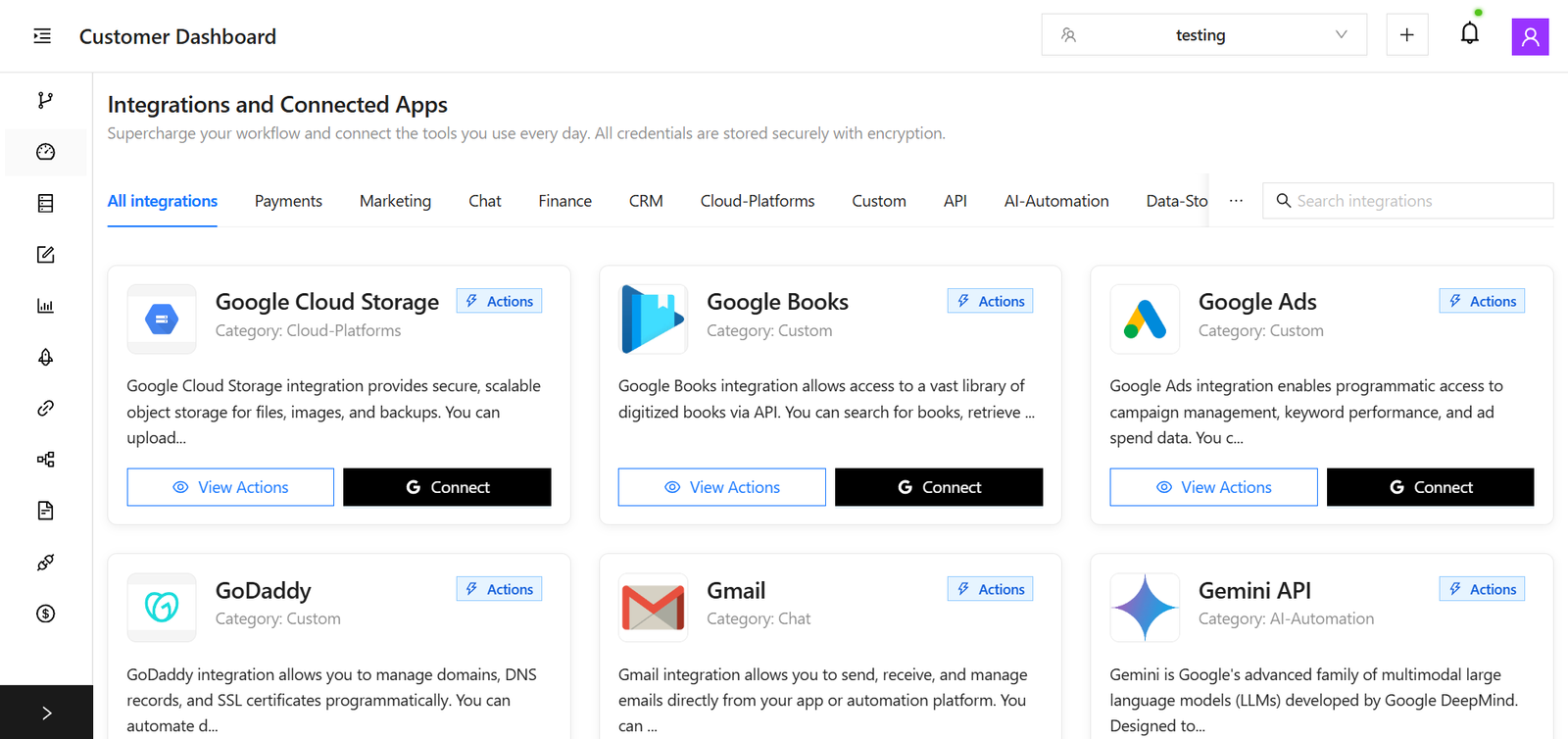View Actions for Google Books
This screenshot has width=1568, height=739.
click(721, 487)
